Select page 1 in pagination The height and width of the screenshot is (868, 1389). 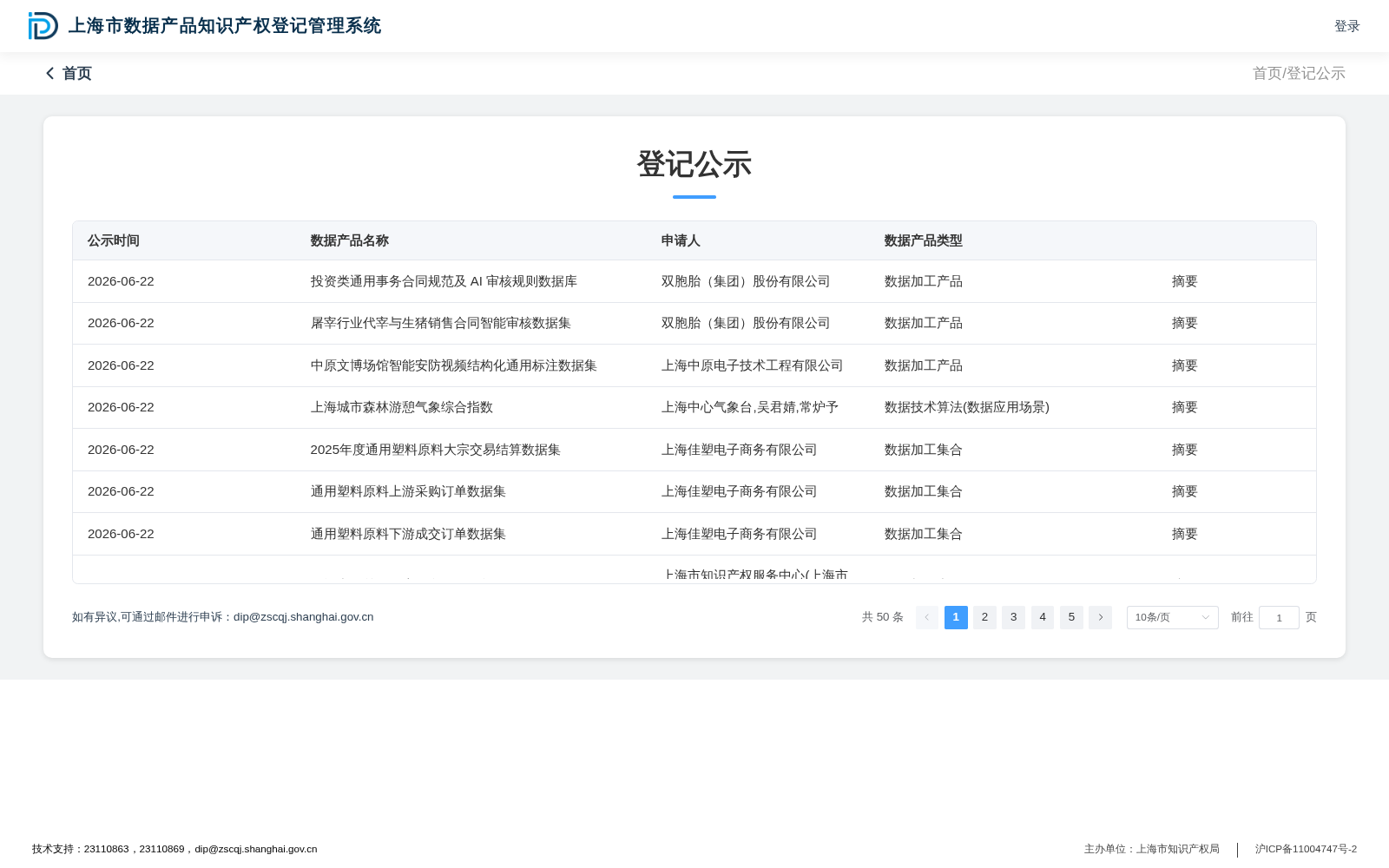(956, 617)
